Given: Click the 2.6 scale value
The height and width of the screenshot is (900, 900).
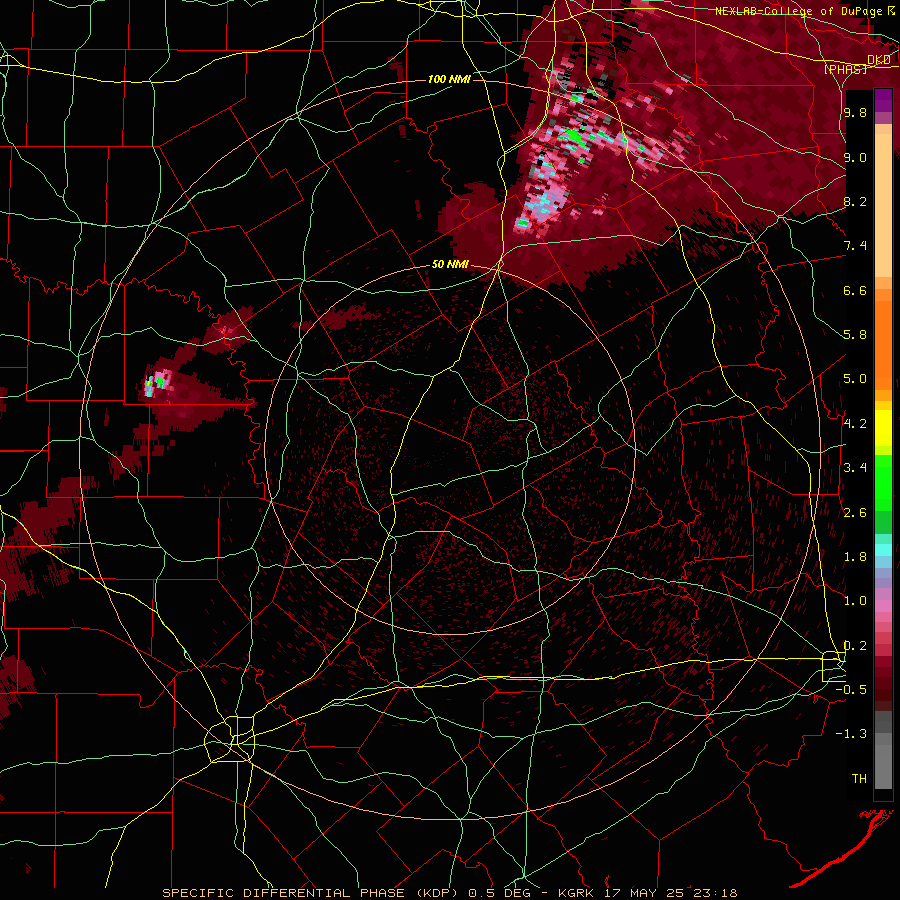Looking at the screenshot, I should tap(855, 513).
